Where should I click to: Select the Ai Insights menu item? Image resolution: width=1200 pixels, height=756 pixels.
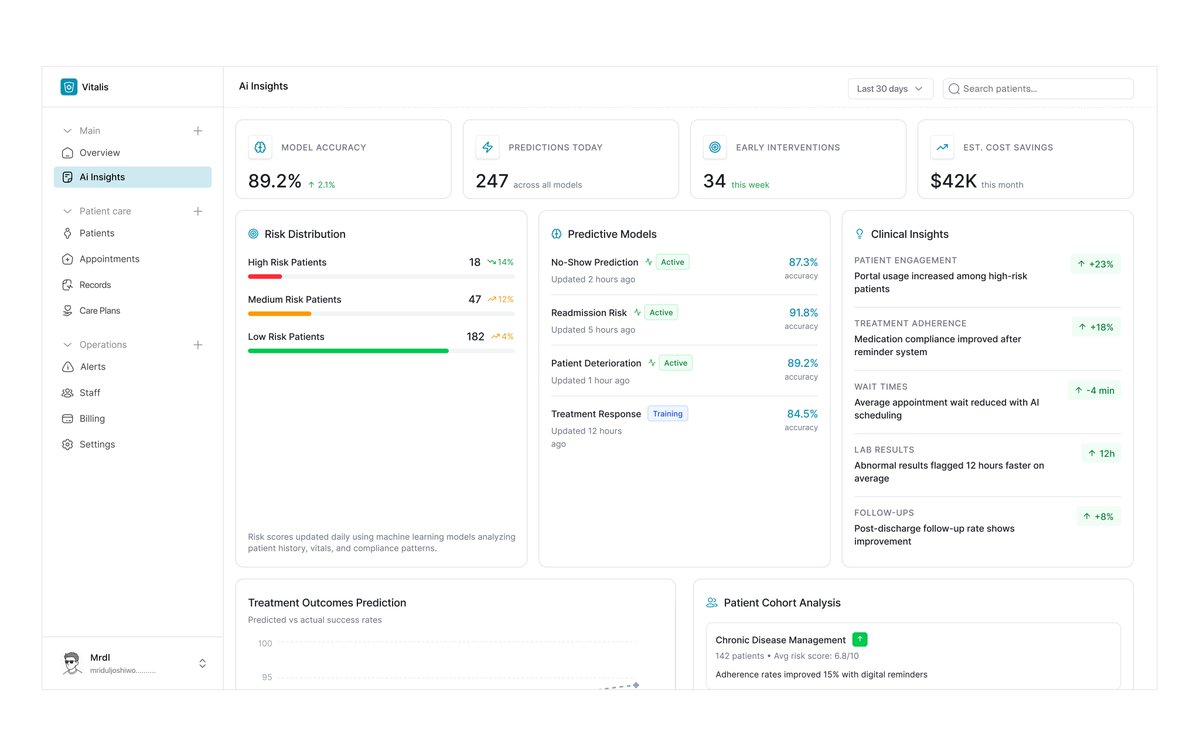pos(133,177)
